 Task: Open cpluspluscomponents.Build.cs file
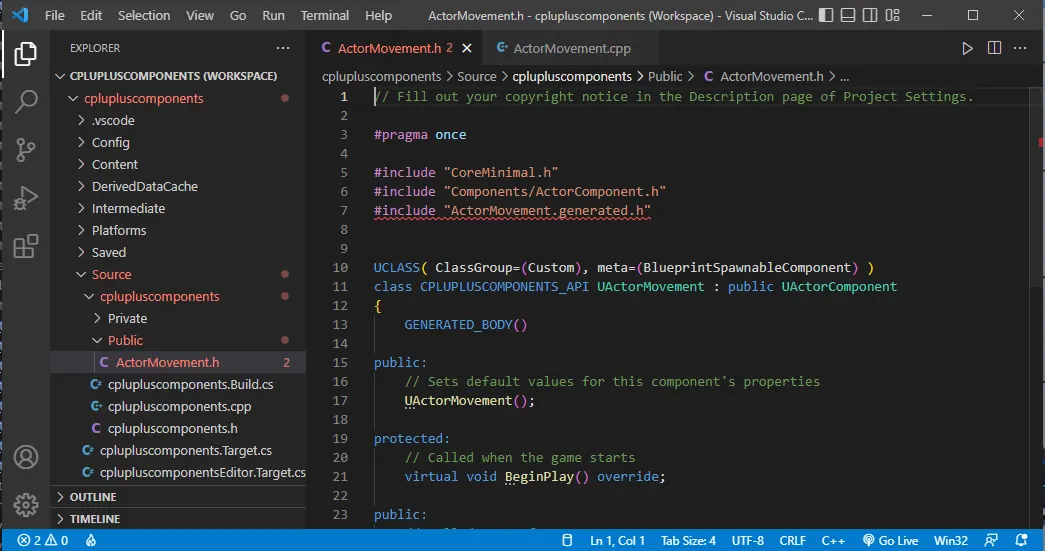[179, 384]
